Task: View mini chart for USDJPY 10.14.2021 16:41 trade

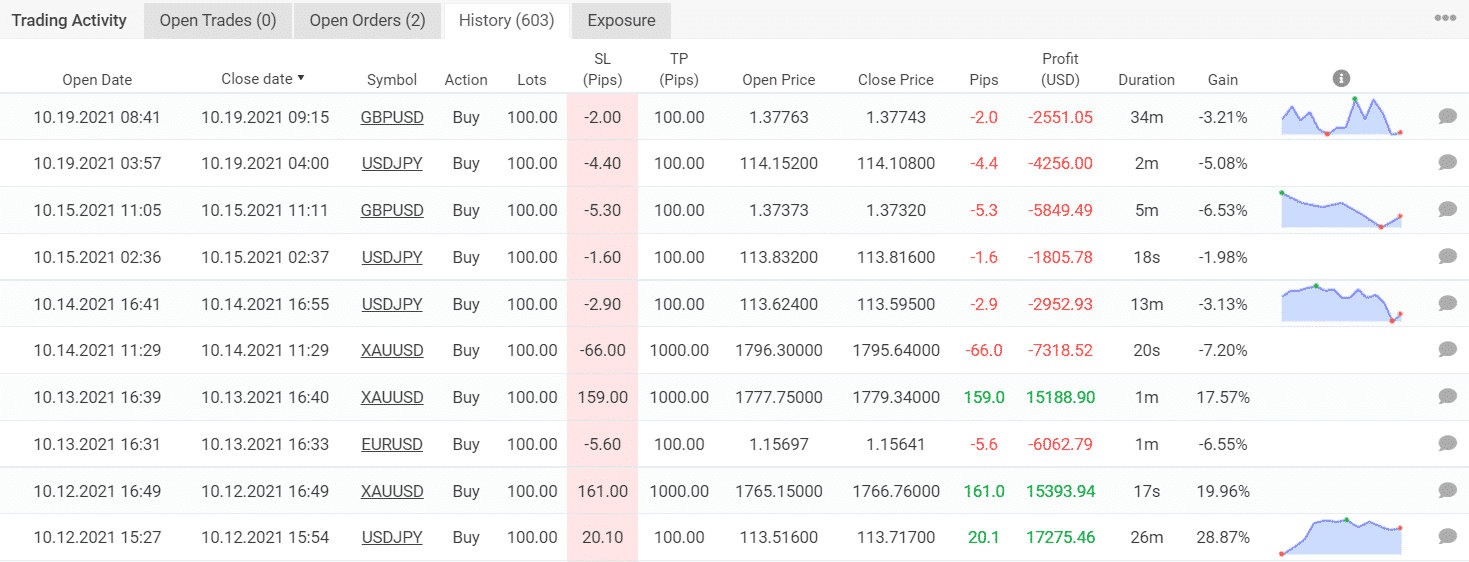Action: [x=1341, y=303]
